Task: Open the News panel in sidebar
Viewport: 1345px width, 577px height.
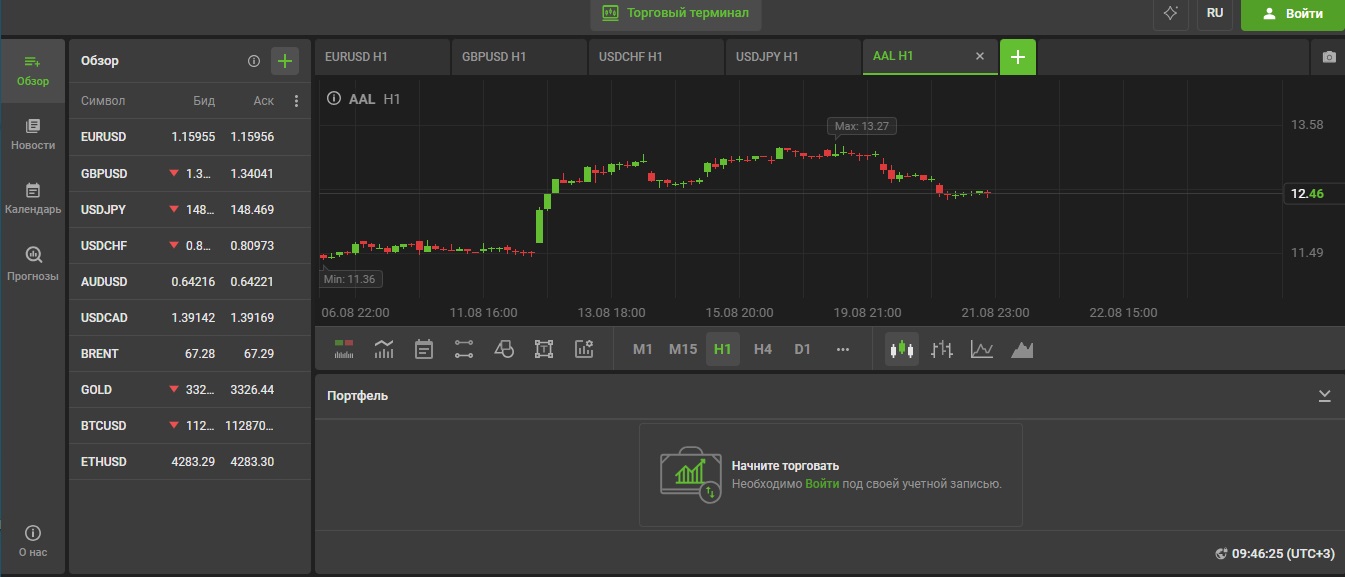Action: pyautogui.click(x=33, y=134)
